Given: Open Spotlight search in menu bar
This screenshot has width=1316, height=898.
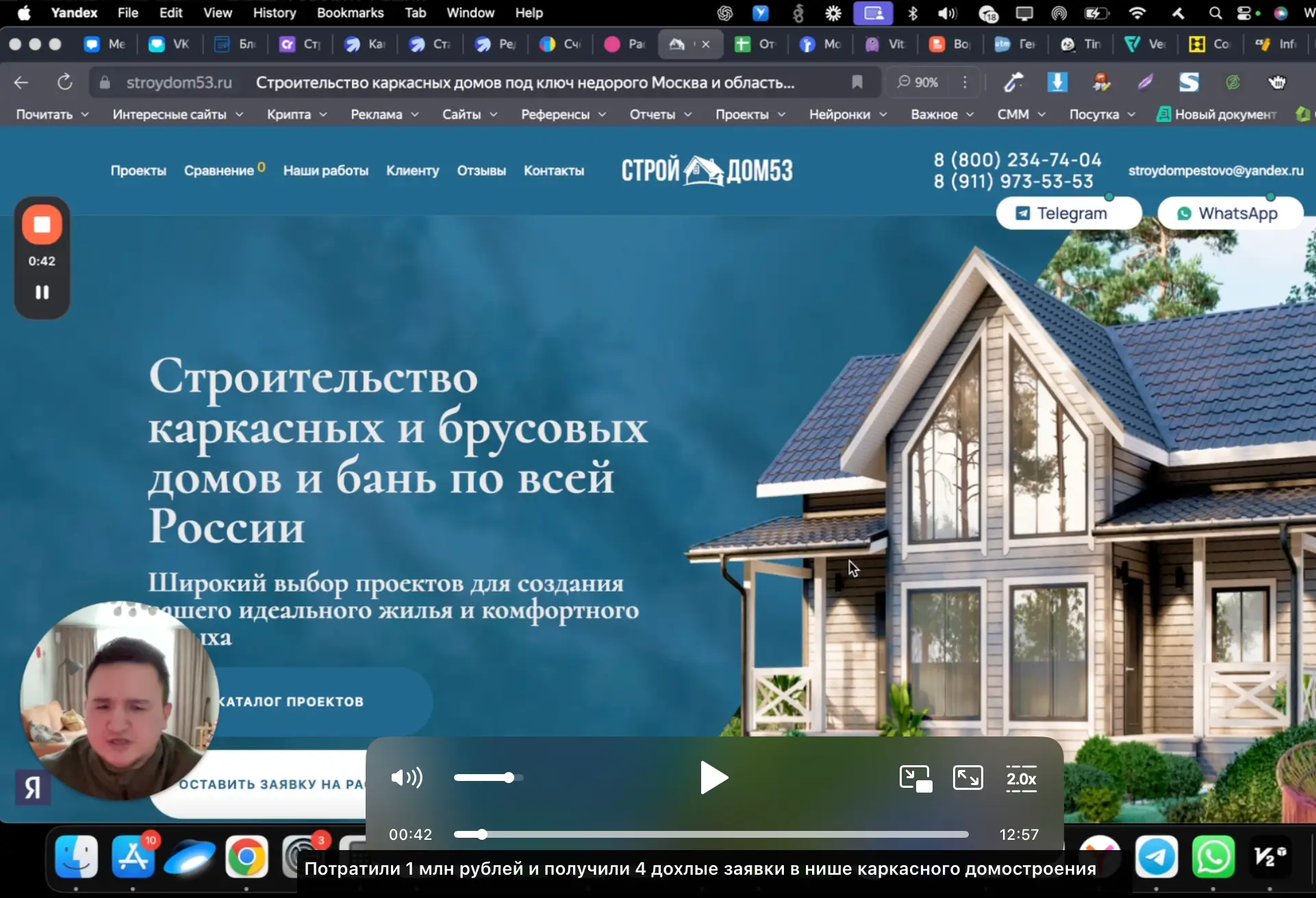Looking at the screenshot, I should (1215, 12).
